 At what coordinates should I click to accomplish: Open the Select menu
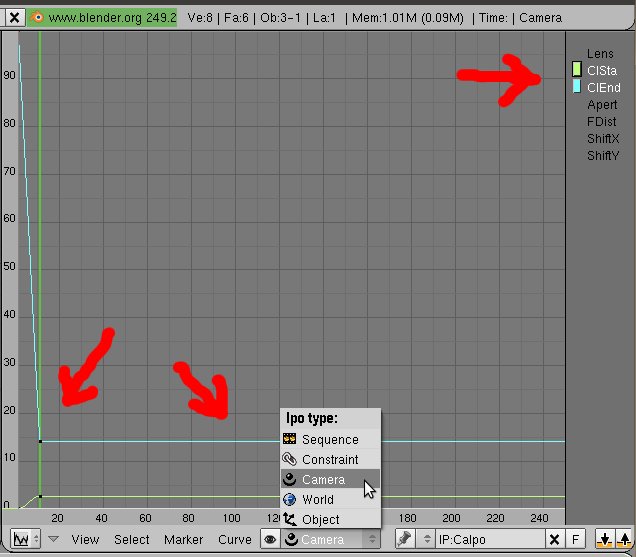click(131, 539)
